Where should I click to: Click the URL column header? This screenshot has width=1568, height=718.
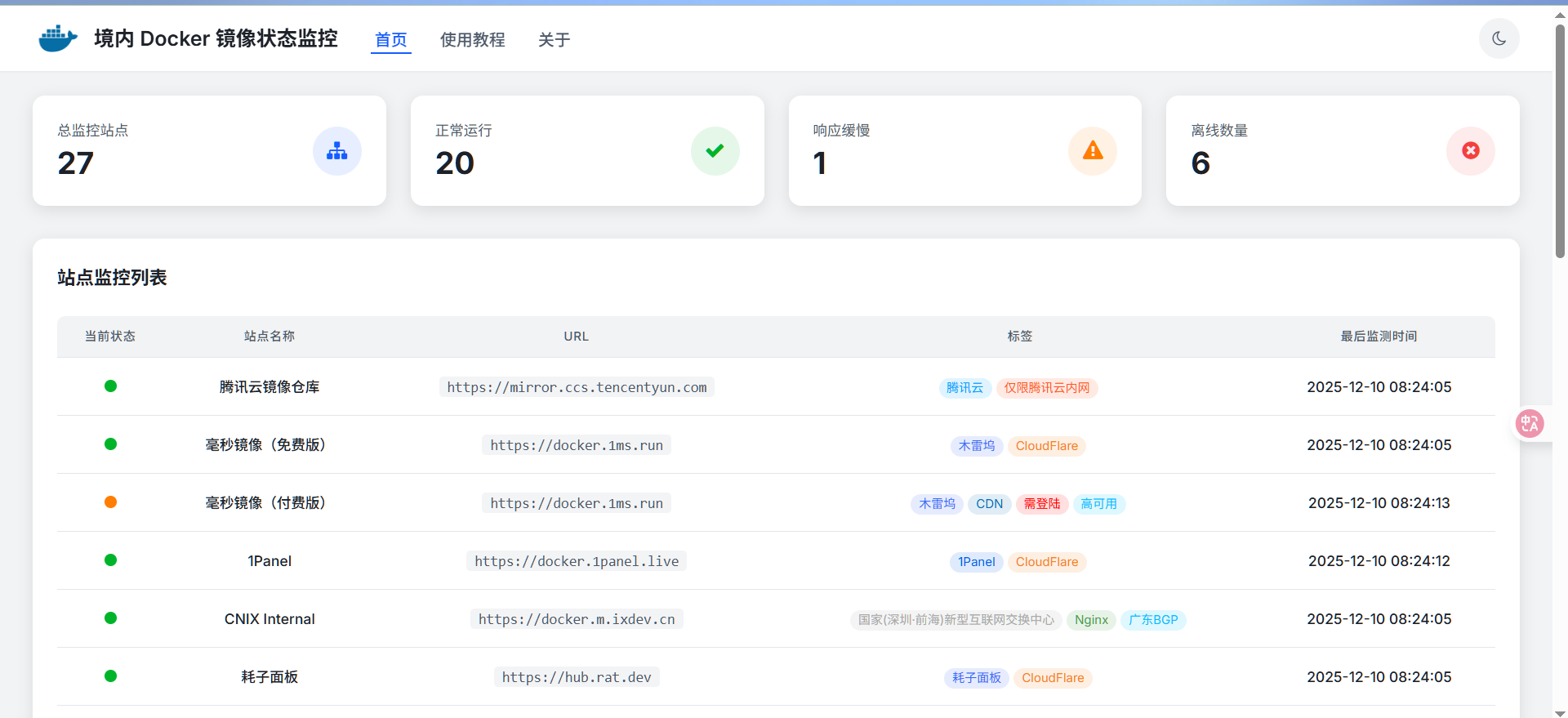tap(577, 337)
